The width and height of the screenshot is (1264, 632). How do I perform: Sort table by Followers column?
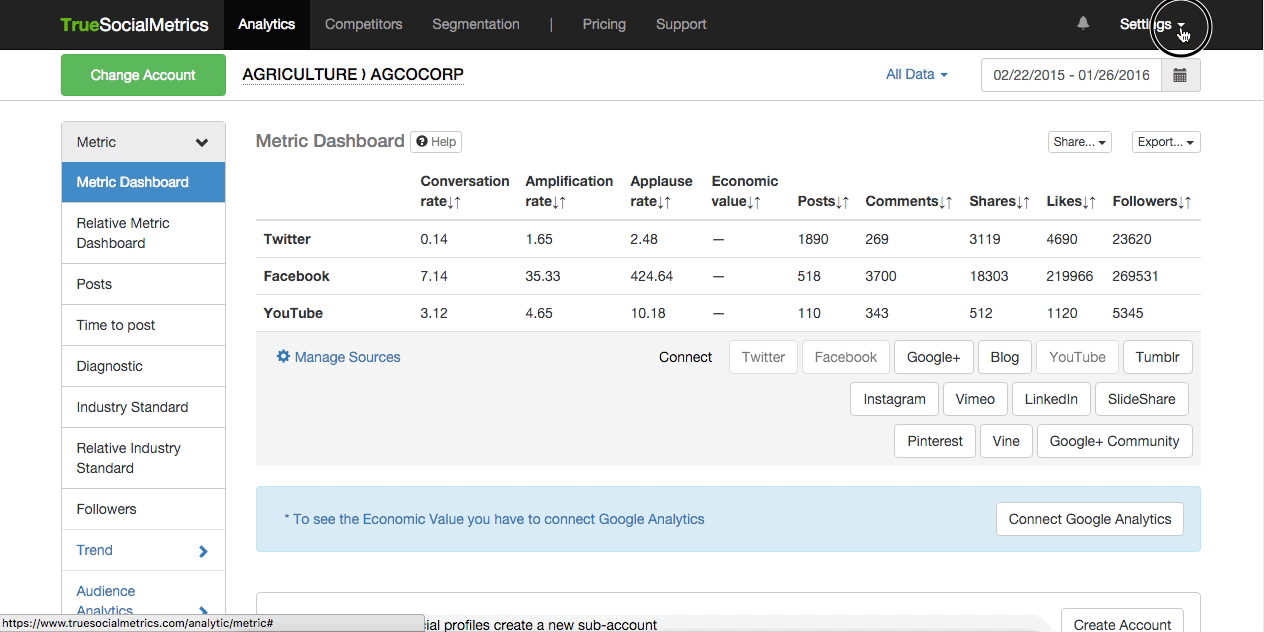(1185, 202)
